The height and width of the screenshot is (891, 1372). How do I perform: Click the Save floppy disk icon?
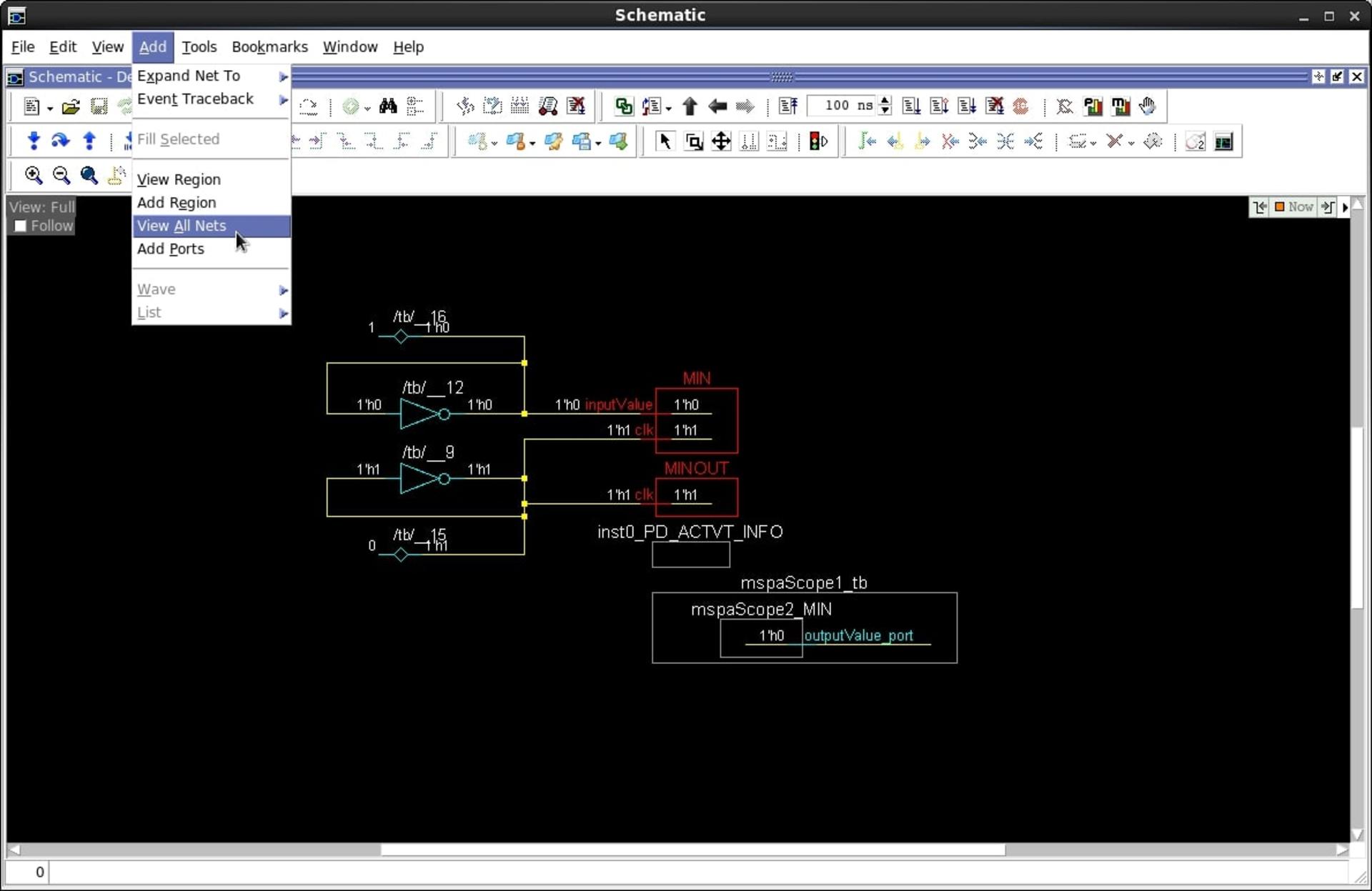point(99,106)
